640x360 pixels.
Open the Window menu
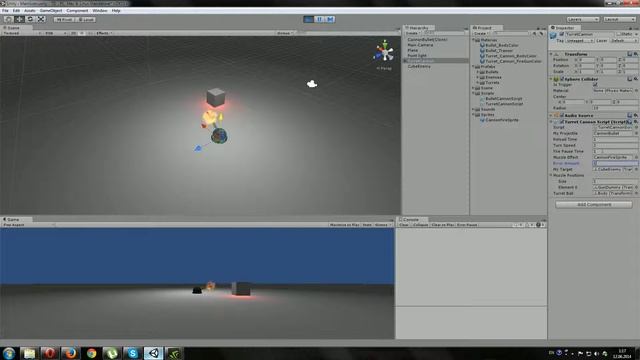point(100,11)
